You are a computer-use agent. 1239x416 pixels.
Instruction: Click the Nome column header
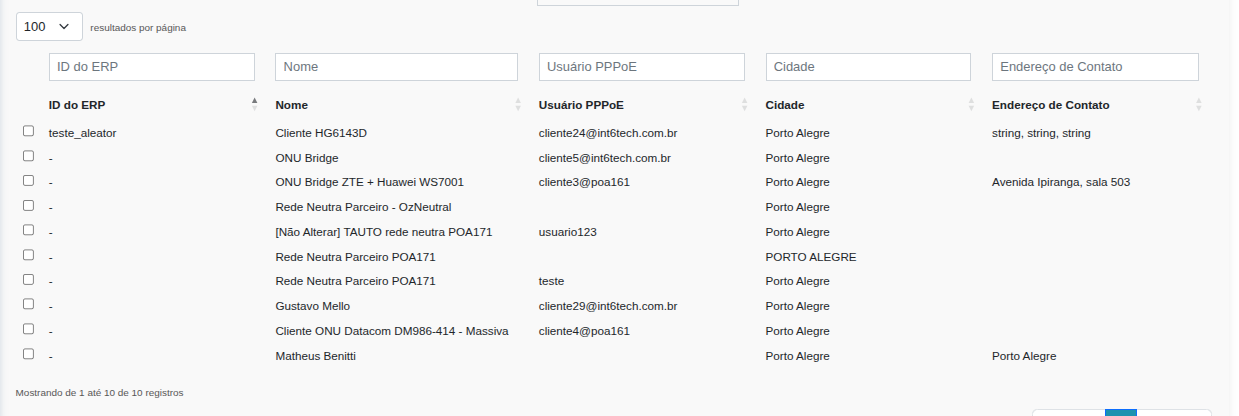292,105
